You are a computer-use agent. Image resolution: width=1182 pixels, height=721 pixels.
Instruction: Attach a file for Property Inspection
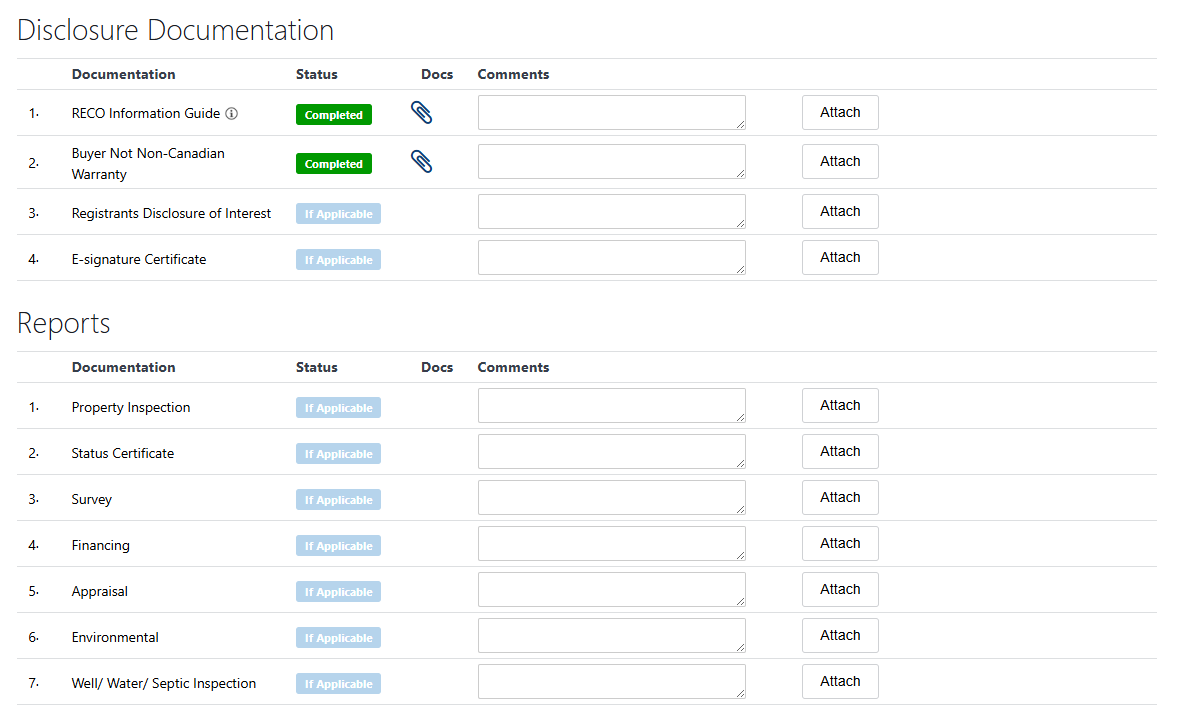coord(840,405)
